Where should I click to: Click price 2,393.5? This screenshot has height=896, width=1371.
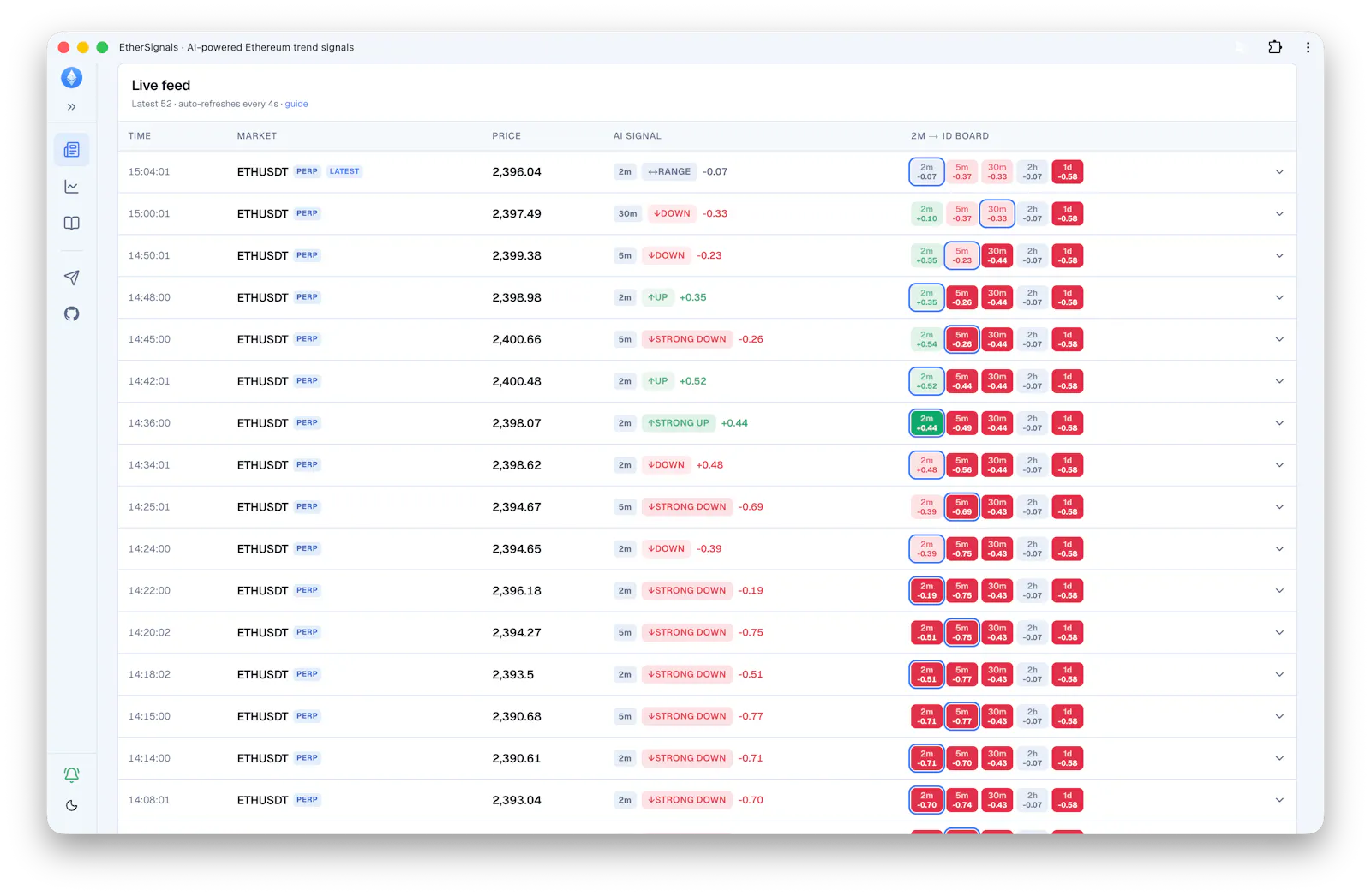513,675
